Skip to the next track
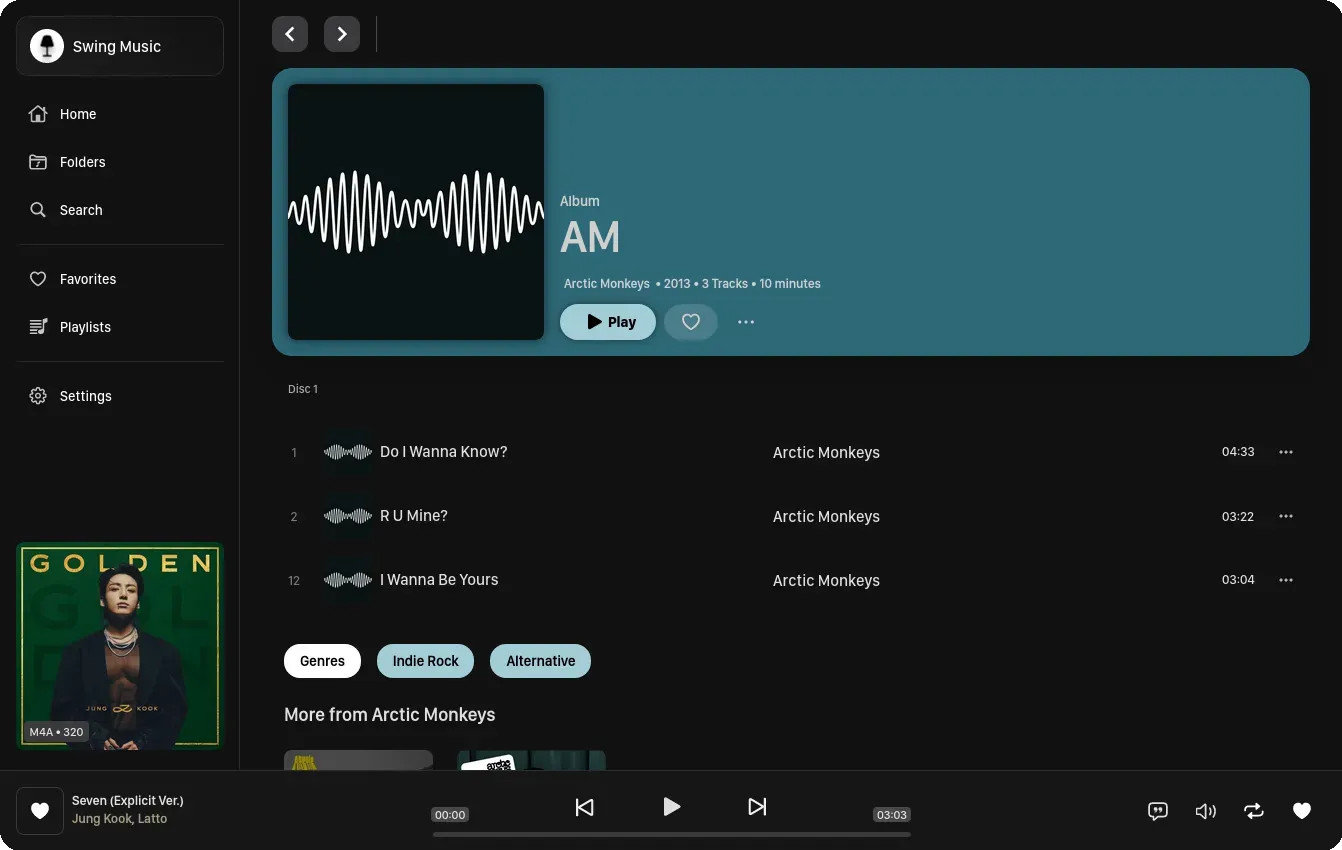Image resolution: width=1342 pixels, height=850 pixels. (x=757, y=807)
